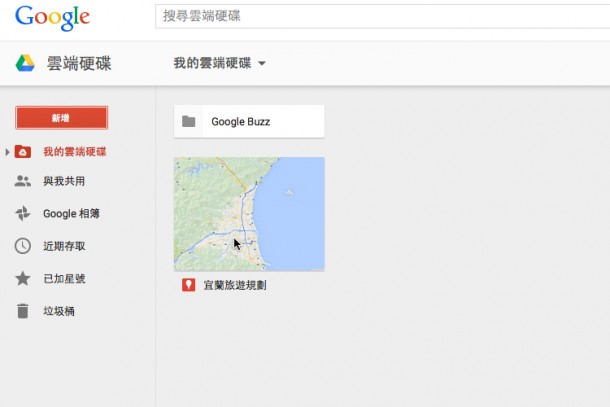
Task: Click the 宜蘭旅遊規劃 file name
Action: [235, 285]
